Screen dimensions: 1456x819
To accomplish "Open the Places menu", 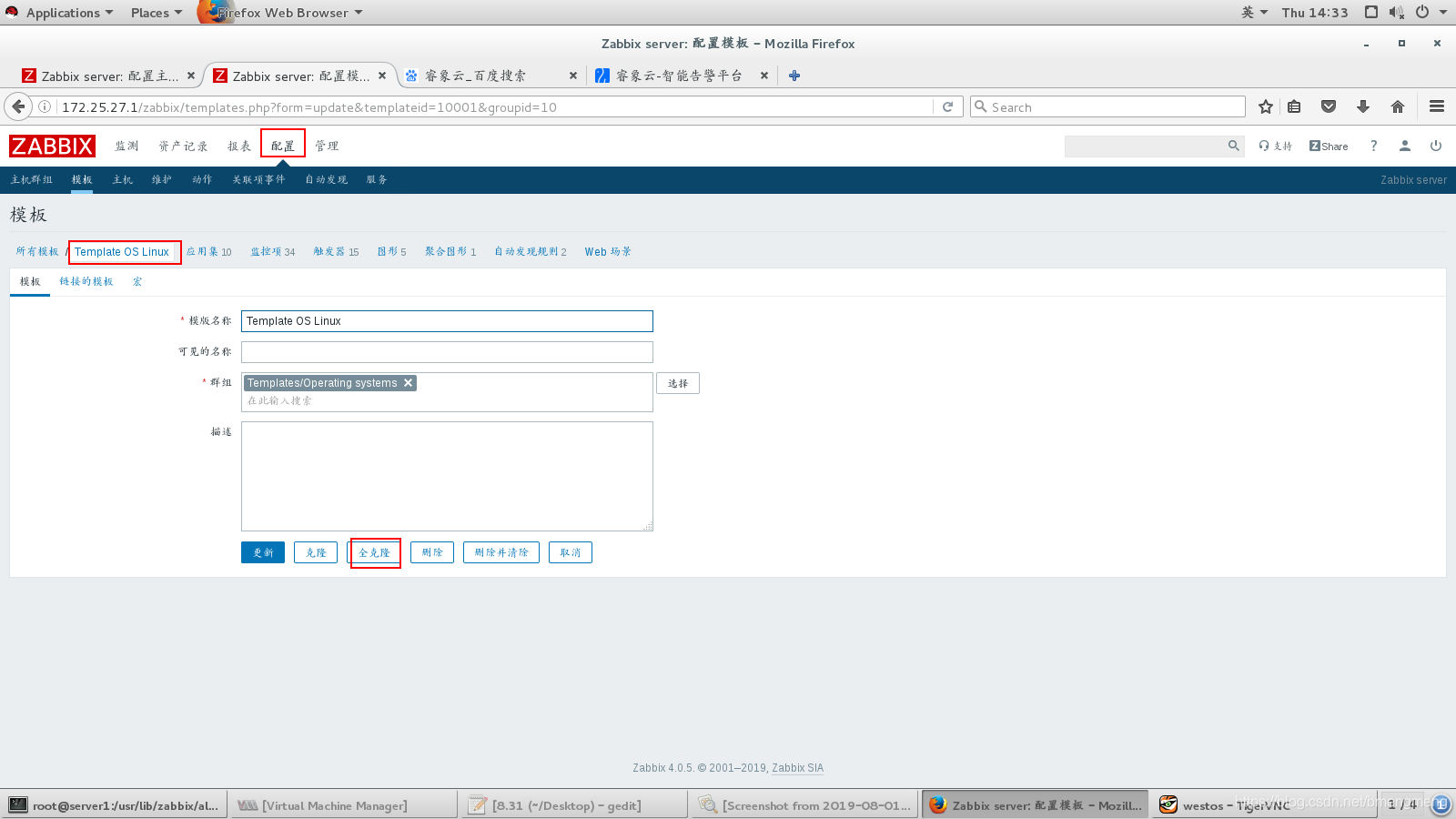I will tap(157, 13).
